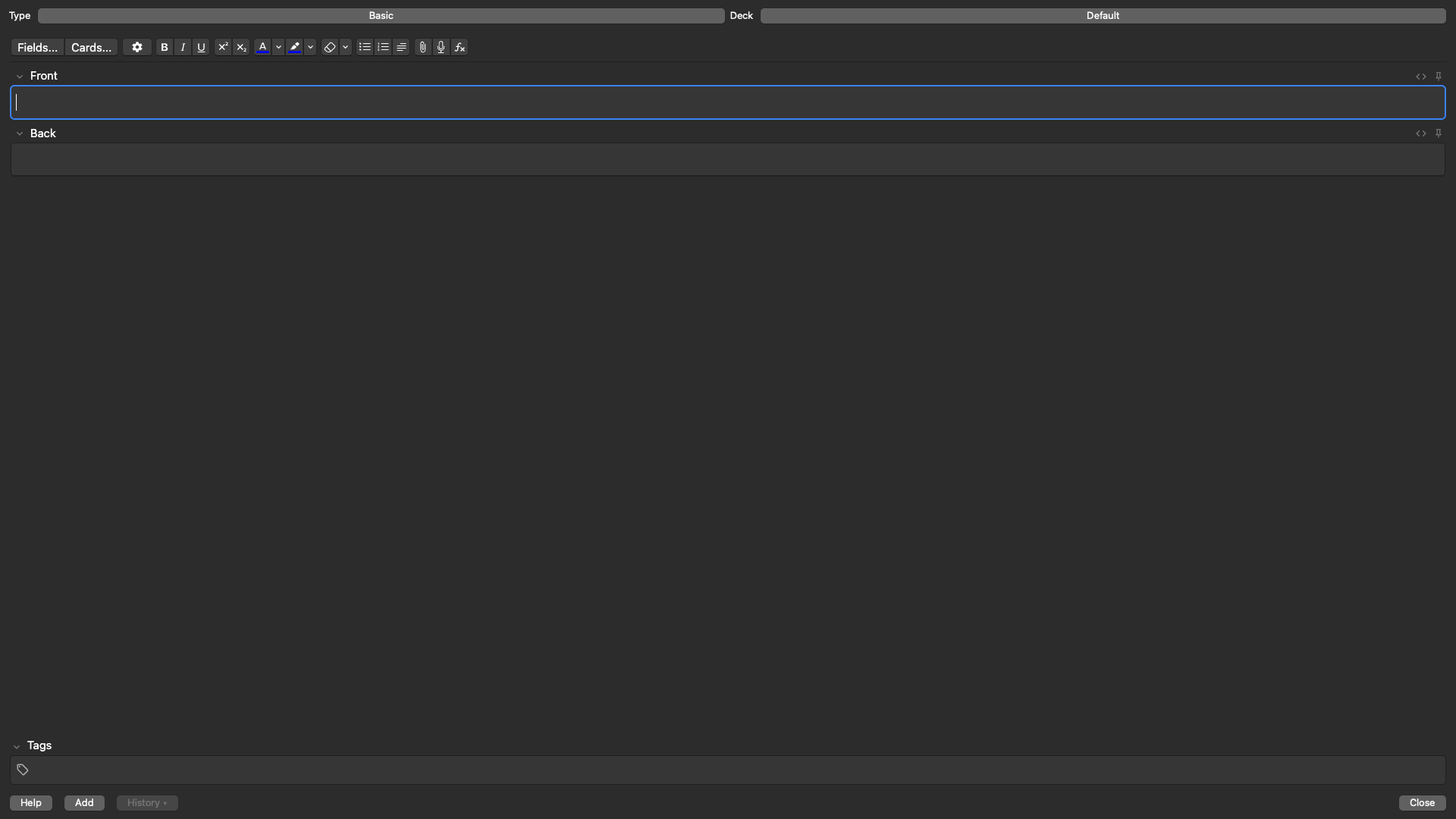This screenshot has width=1456, height=819.
Task: Open History dropdown menu
Action: [146, 802]
